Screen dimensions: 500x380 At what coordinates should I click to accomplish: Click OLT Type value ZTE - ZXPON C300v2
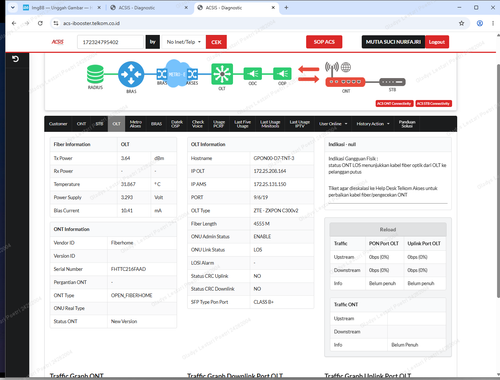coord(276,211)
